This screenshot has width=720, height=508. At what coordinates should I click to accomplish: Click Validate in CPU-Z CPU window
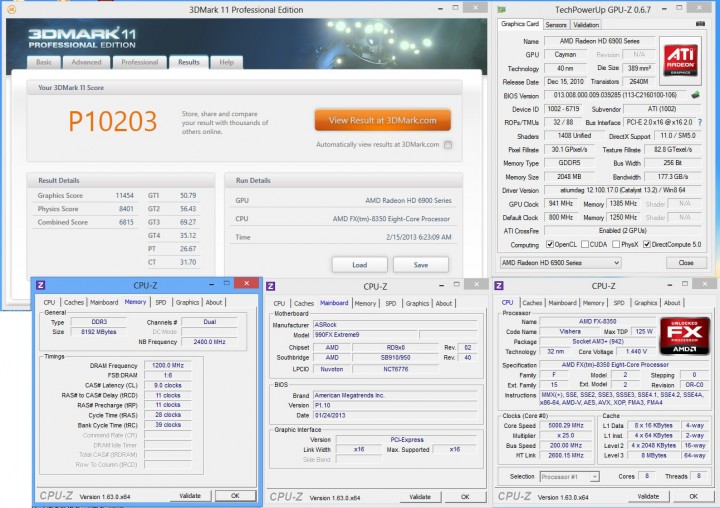coord(648,496)
